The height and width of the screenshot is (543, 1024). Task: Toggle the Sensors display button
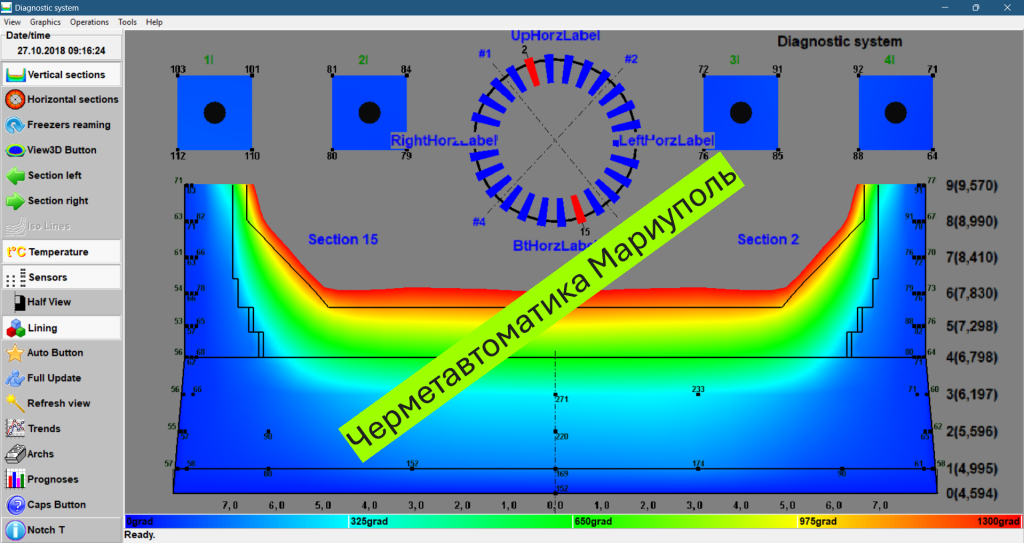61,277
